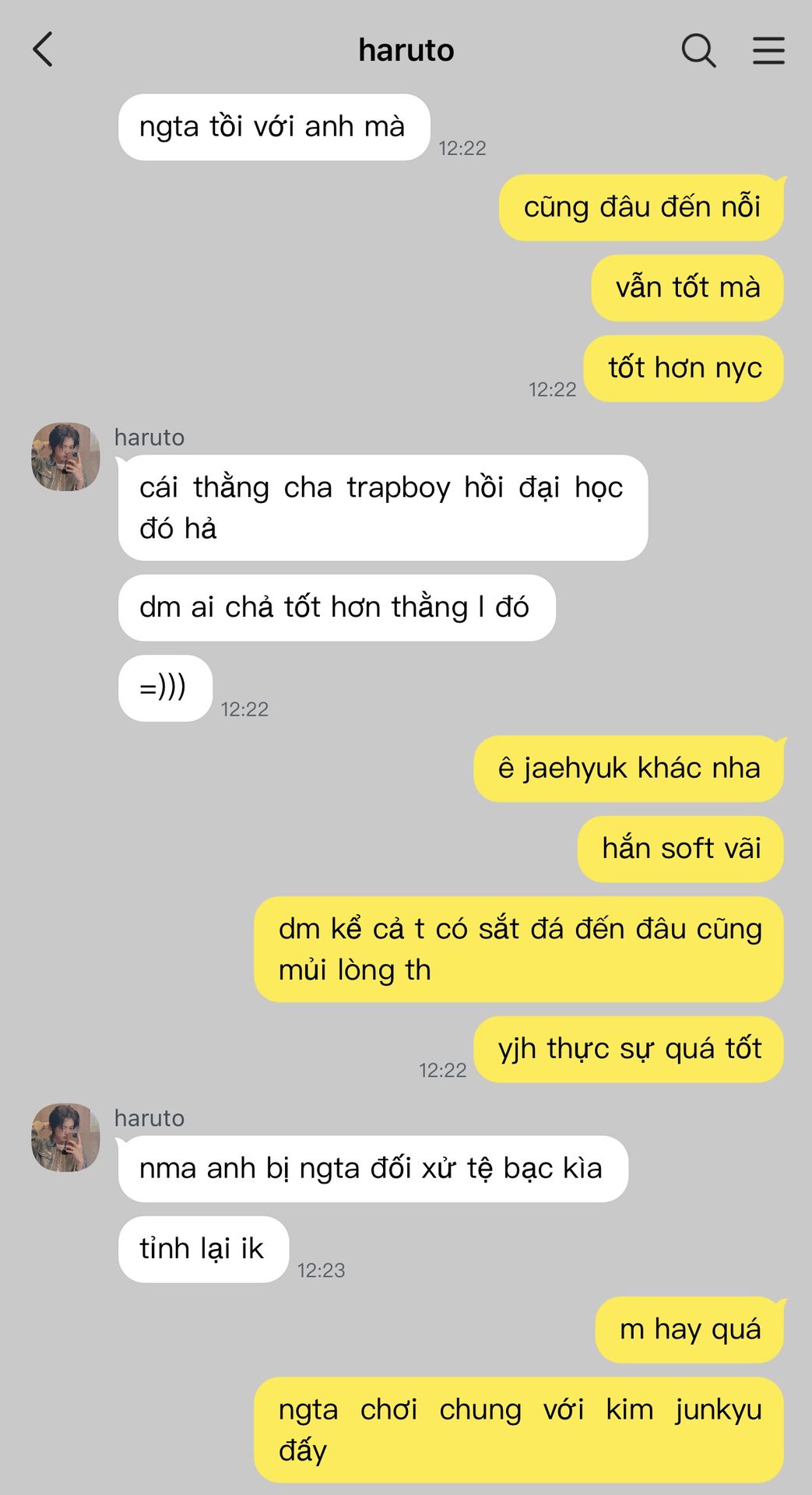Tap the back arrow icon
This screenshot has height=1495, width=812.
point(43,50)
